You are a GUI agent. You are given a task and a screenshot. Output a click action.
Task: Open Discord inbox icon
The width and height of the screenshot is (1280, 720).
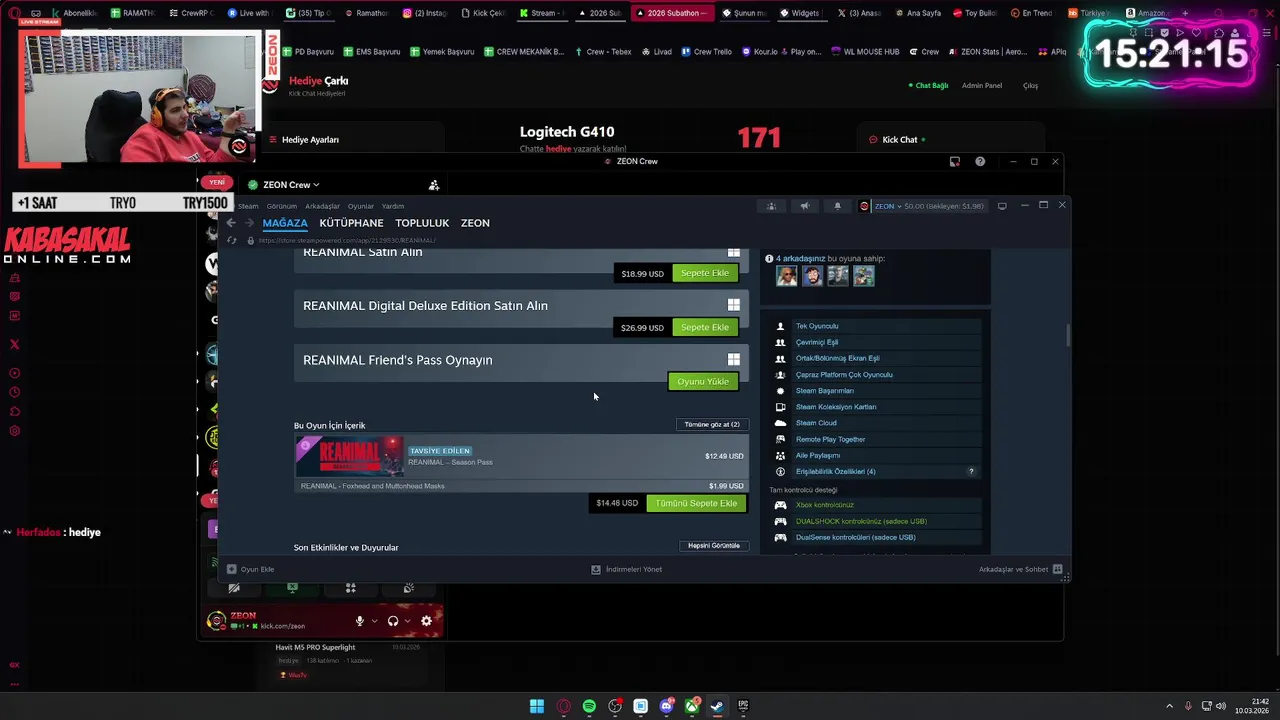[955, 161]
